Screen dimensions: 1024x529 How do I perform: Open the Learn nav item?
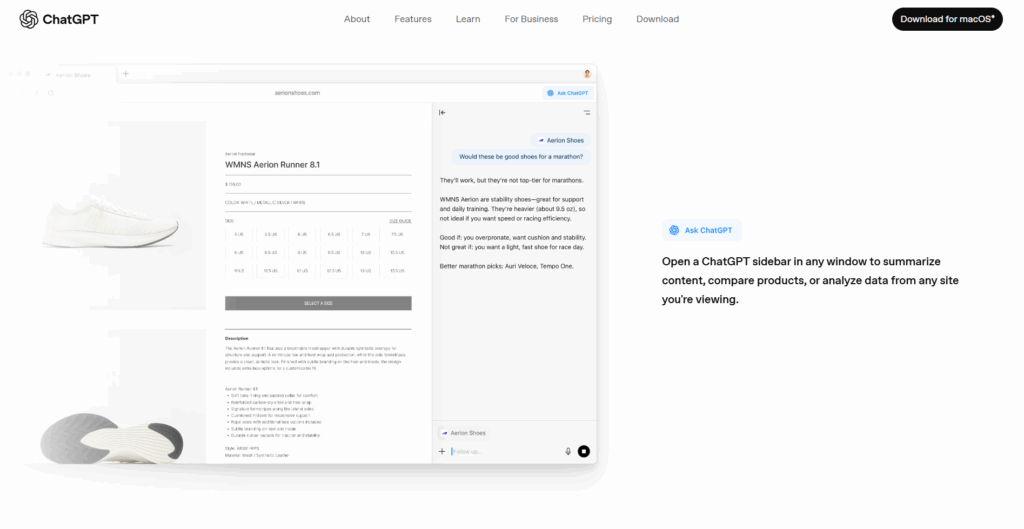click(x=468, y=19)
